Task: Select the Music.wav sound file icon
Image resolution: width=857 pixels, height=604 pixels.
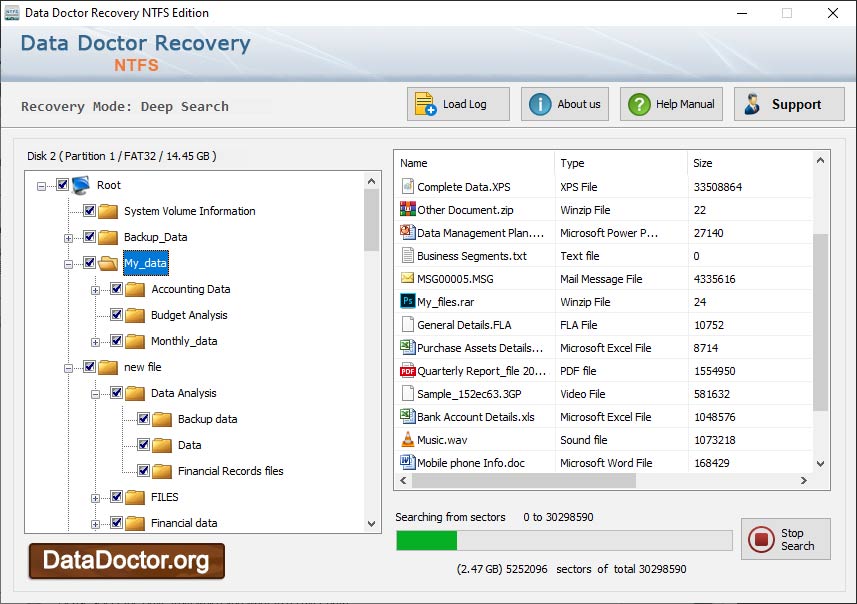Action: pyautogui.click(x=407, y=439)
